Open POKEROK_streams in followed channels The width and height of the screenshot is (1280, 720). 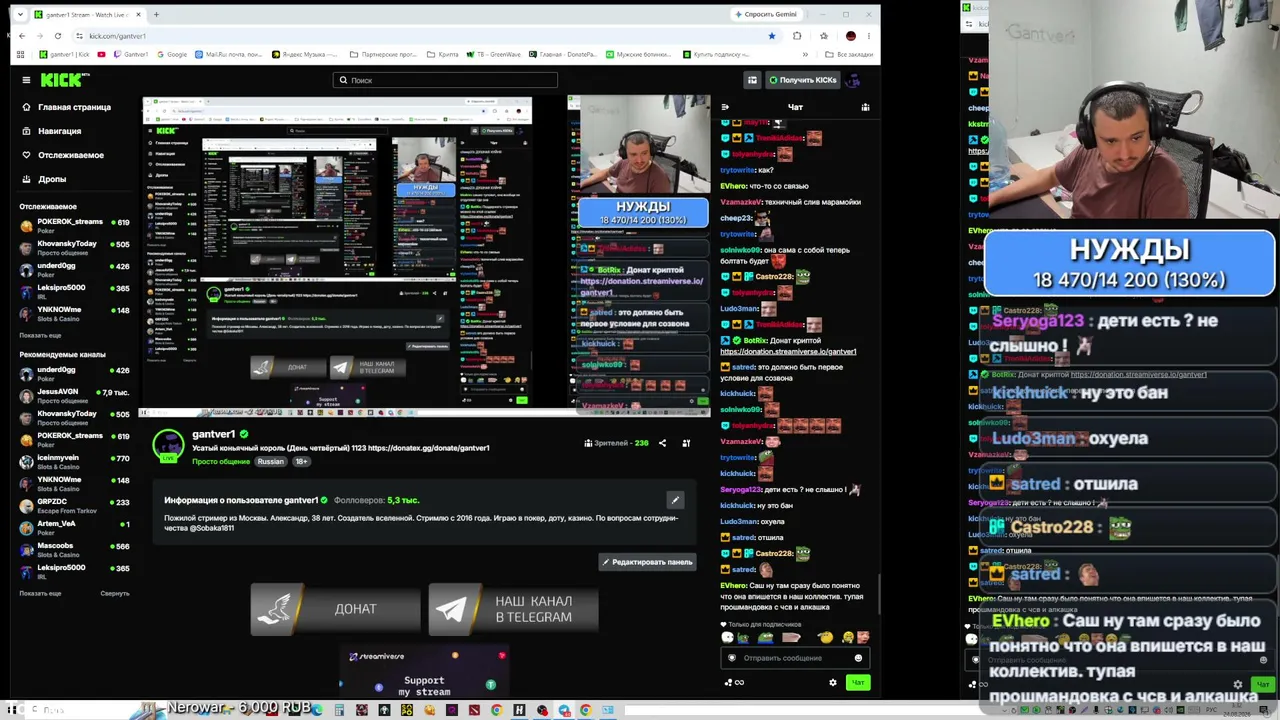(74, 225)
